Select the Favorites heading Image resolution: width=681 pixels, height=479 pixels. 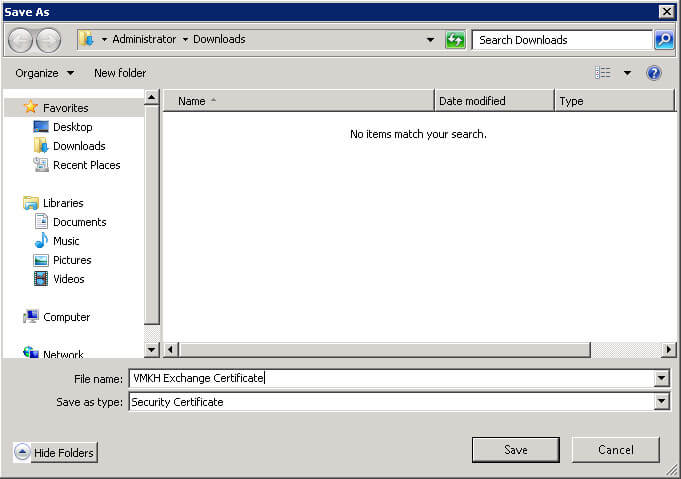[x=66, y=108]
